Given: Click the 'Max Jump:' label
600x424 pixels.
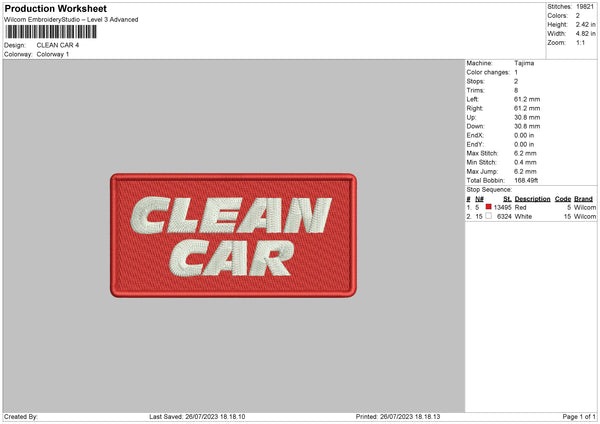Looking at the screenshot, I should pyautogui.click(x=482, y=171).
